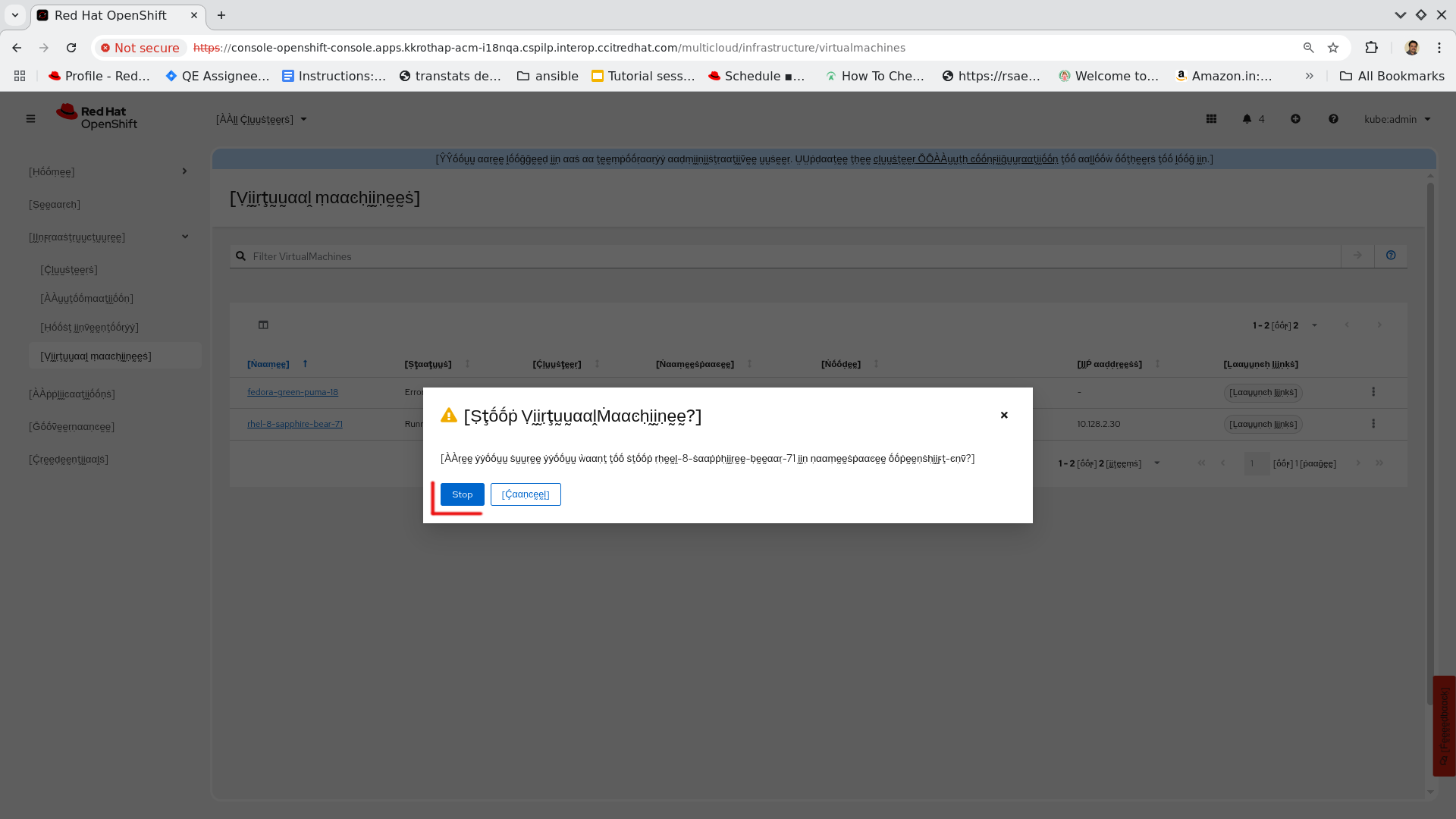
Task: Open the kube:admin user dropdown
Action: (x=1397, y=119)
